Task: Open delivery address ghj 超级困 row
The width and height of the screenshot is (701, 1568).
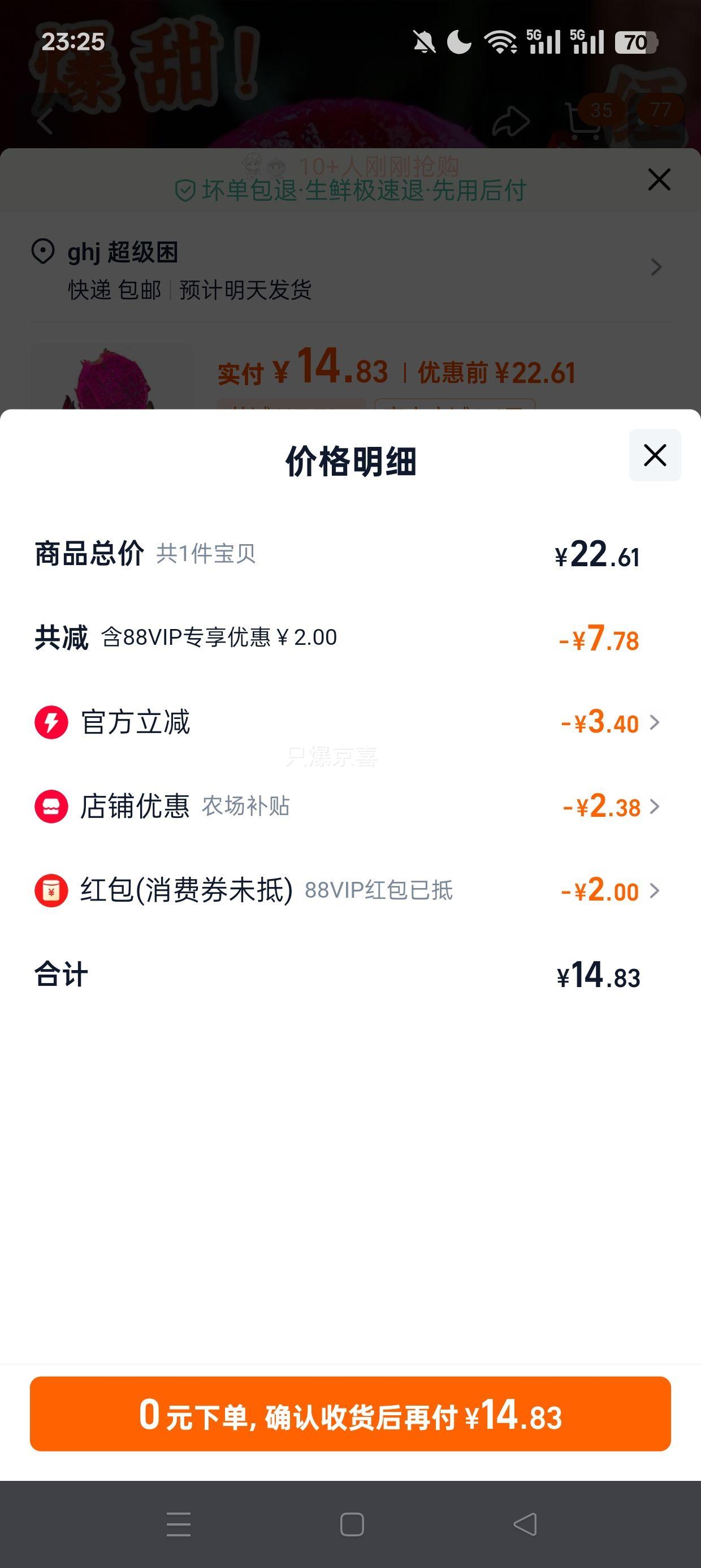Action: point(350,270)
